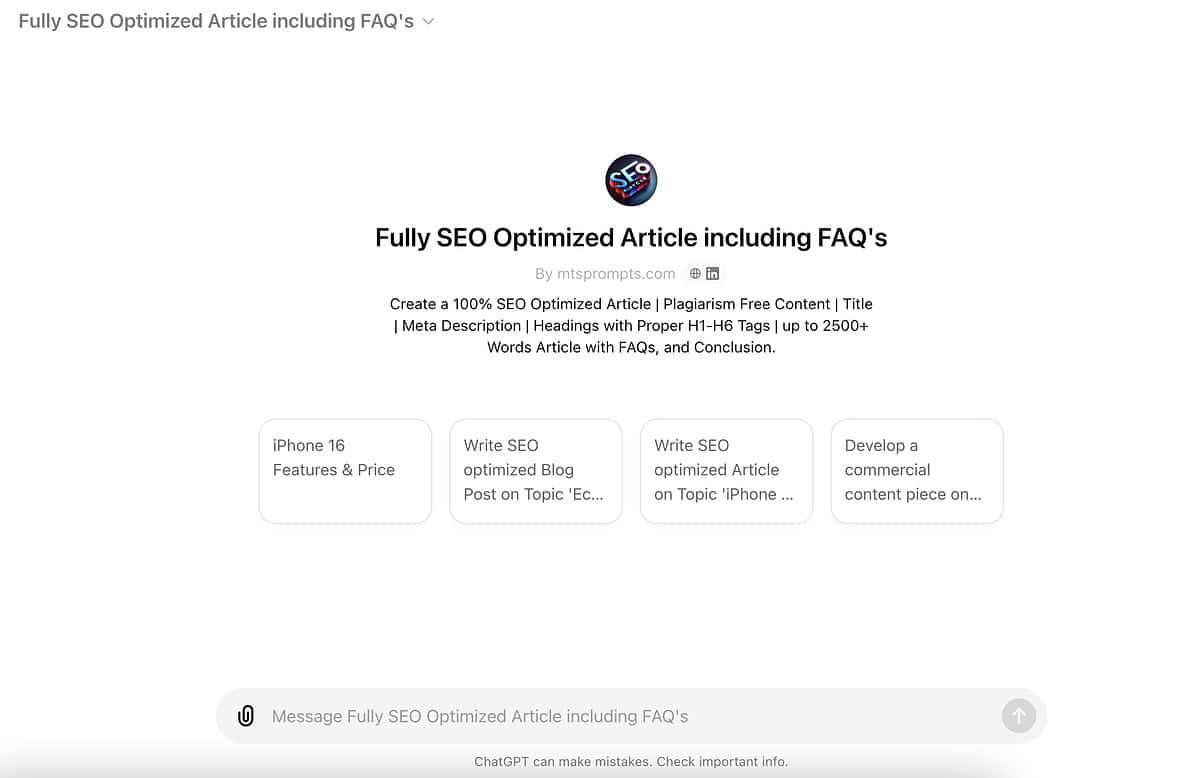Pick the 'Write SEO optimized Article' suggestion card

pos(726,470)
